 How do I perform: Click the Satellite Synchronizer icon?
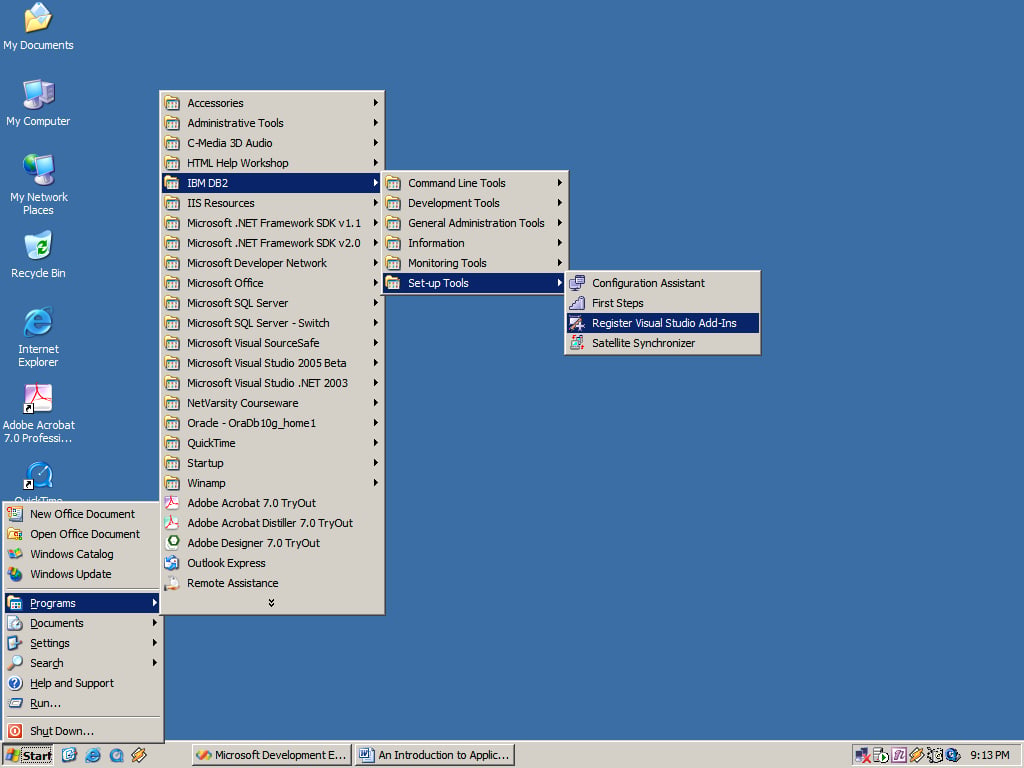577,343
